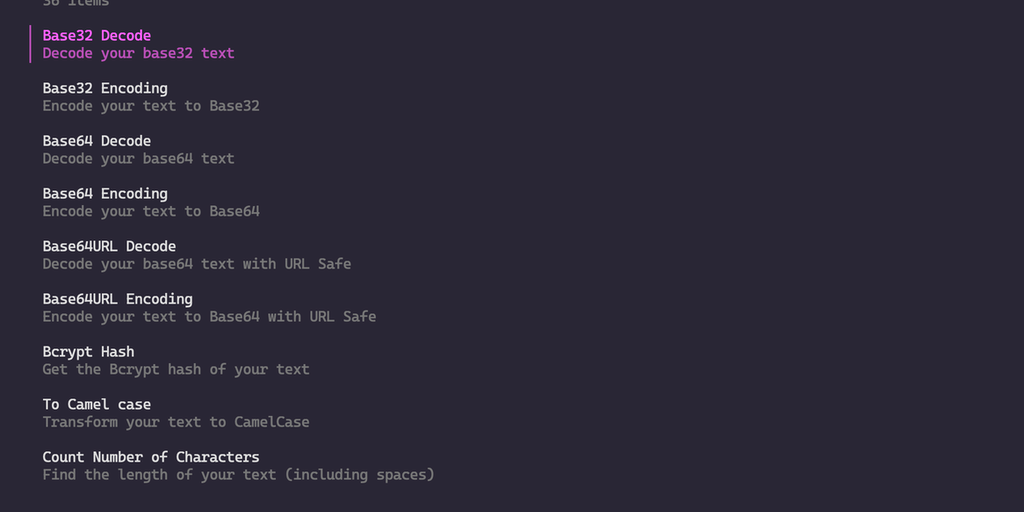Click "Encode your text to Base32" description
The height and width of the screenshot is (512, 1024).
(x=151, y=106)
